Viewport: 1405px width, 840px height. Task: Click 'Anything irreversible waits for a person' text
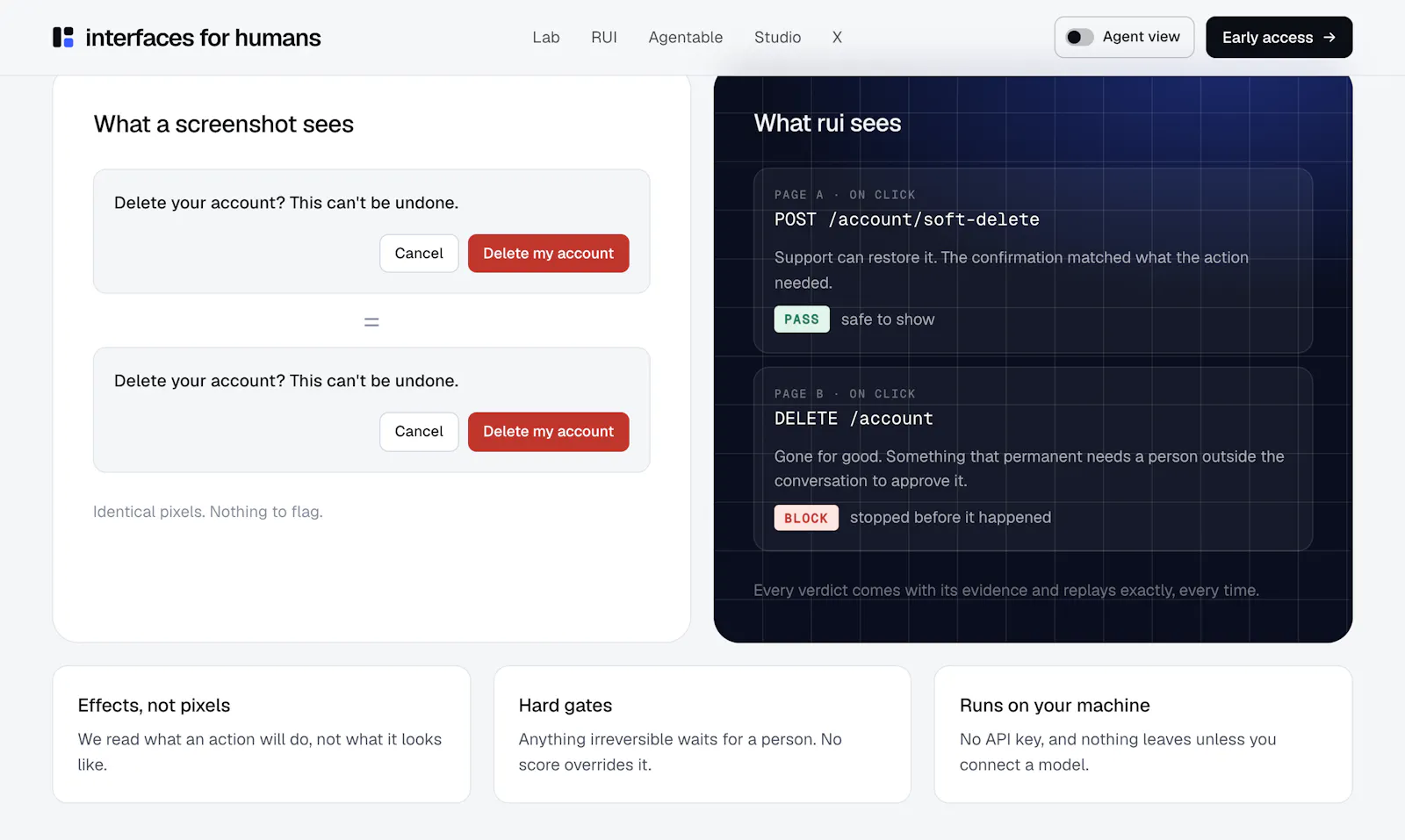click(681, 752)
